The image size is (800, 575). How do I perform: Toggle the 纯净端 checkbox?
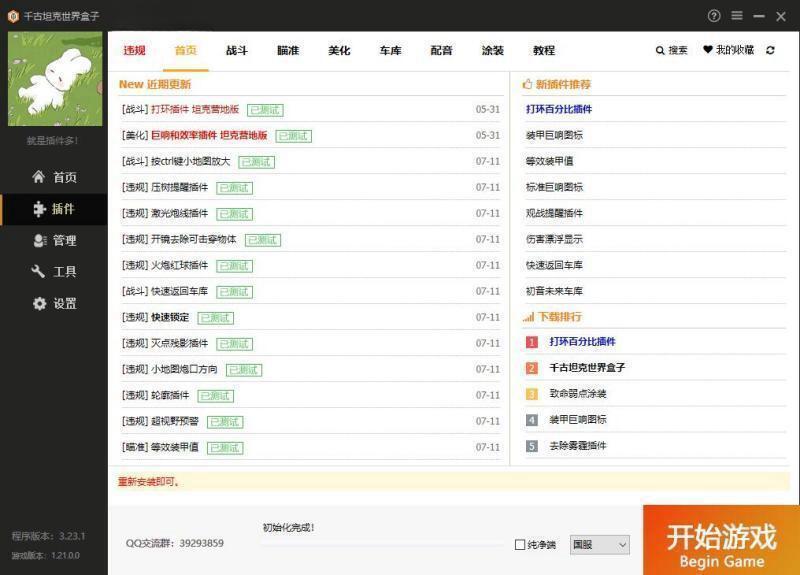pos(520,545)
